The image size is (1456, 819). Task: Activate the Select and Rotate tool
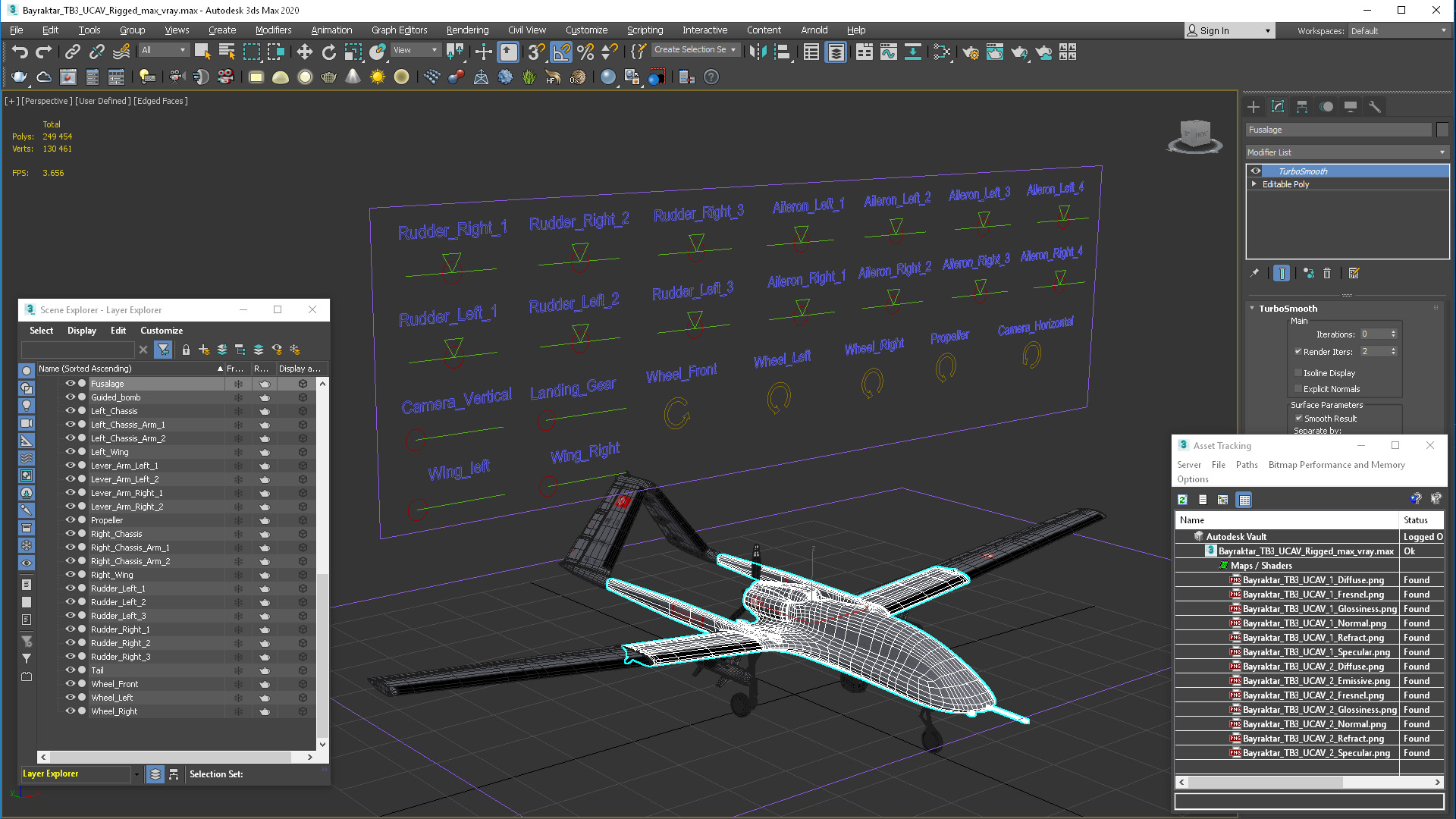coord(328,52)
